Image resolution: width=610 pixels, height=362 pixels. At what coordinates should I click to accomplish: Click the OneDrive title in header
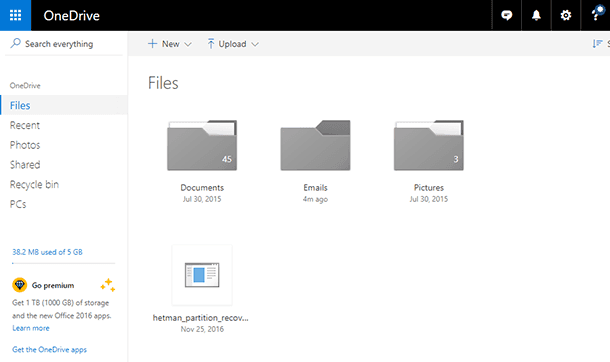[72, 16]
